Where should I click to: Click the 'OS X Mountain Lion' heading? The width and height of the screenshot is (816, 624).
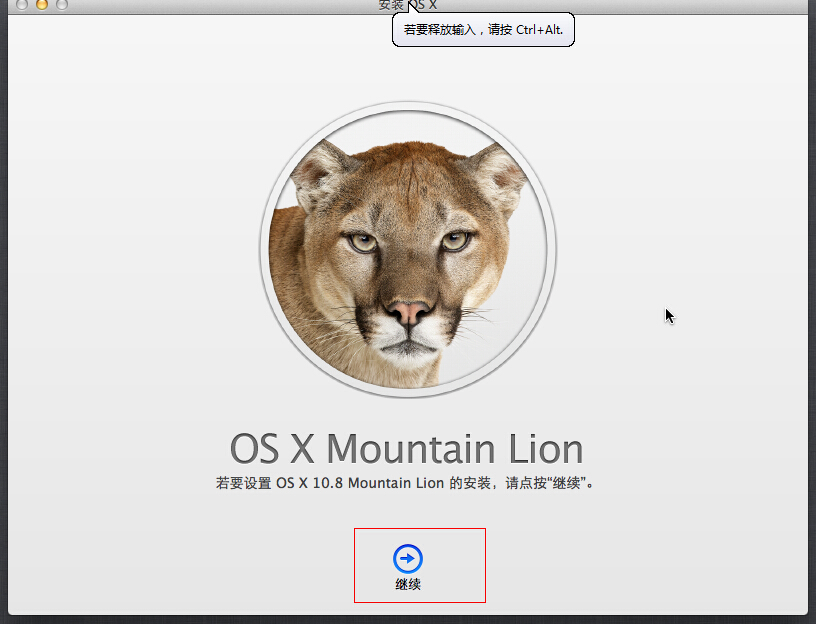pos(406,449)
